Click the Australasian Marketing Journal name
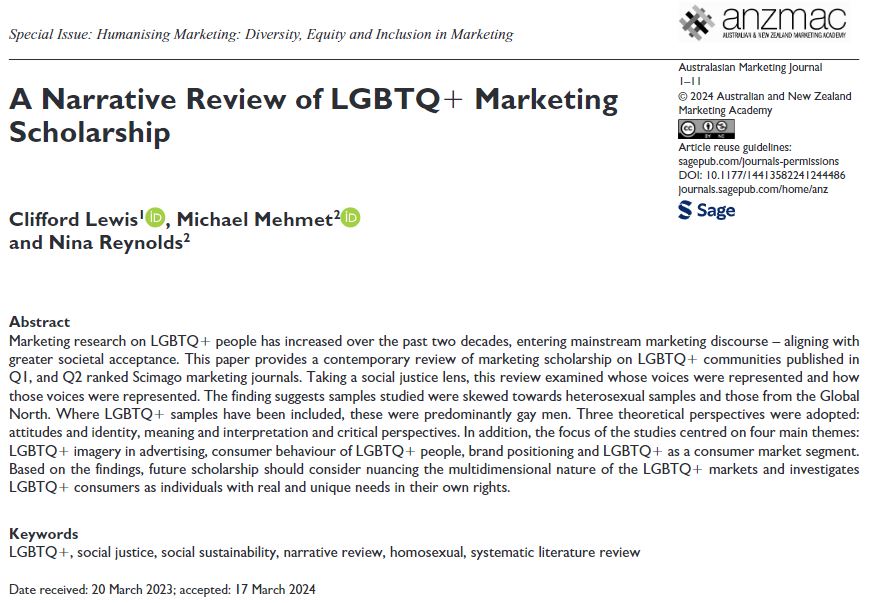The width and height of the screenshot is (874, 603). (x=750, y=68)
